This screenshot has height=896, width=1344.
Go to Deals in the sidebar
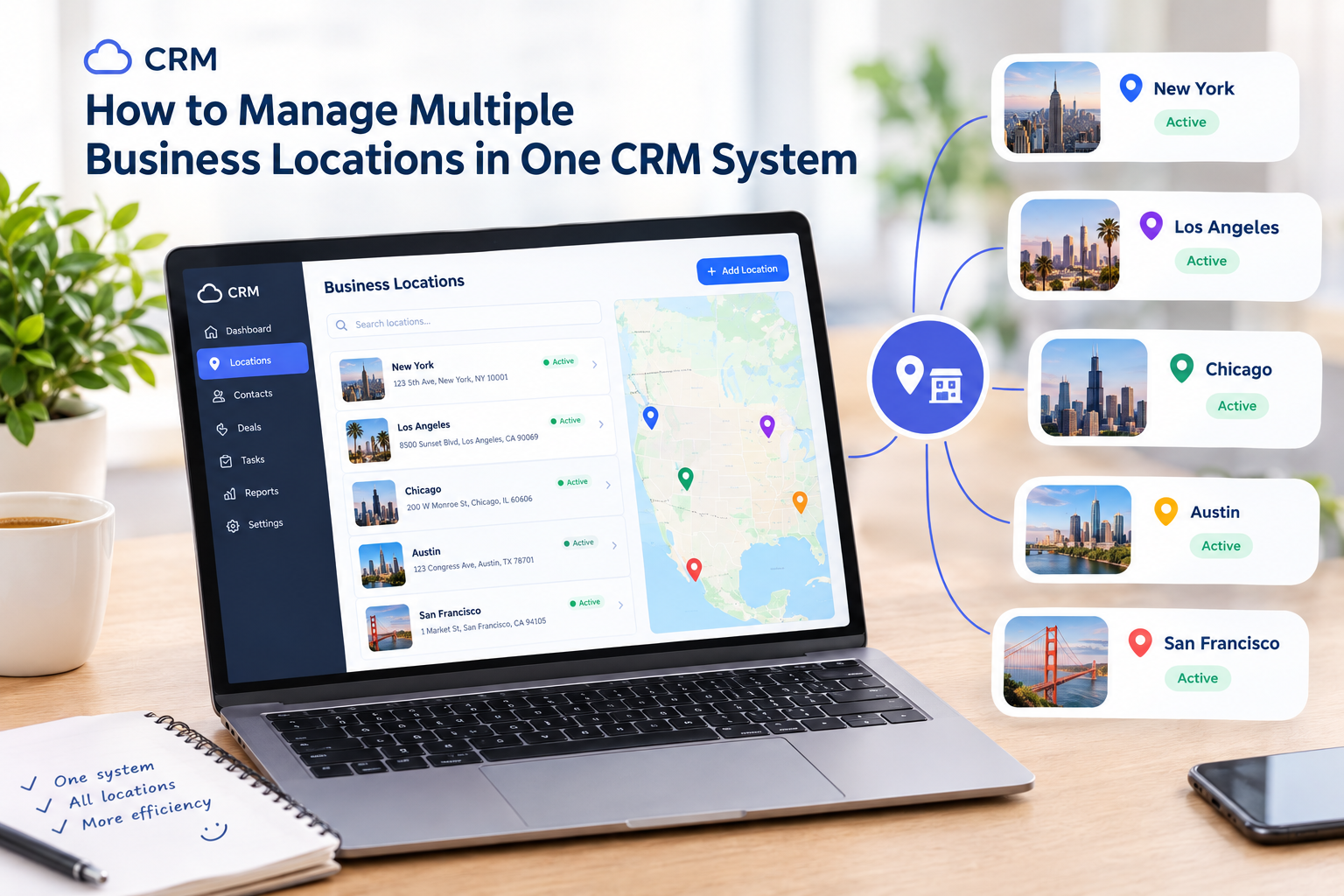click(x=239, y=429)
